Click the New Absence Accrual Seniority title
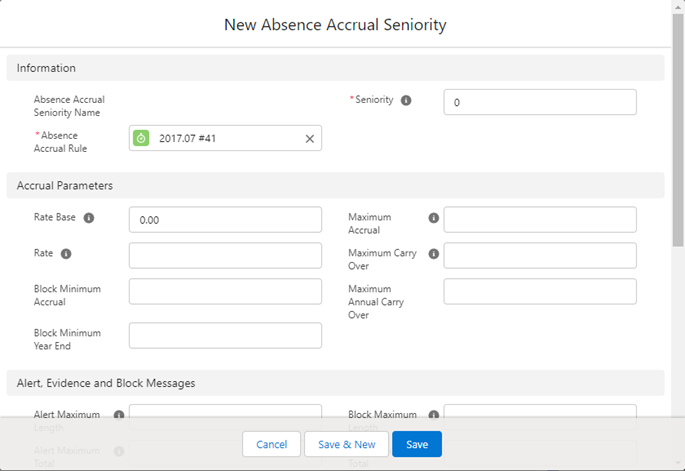This screenshot has height=471, width=685. pyautogui.click(x=335, y=25)
